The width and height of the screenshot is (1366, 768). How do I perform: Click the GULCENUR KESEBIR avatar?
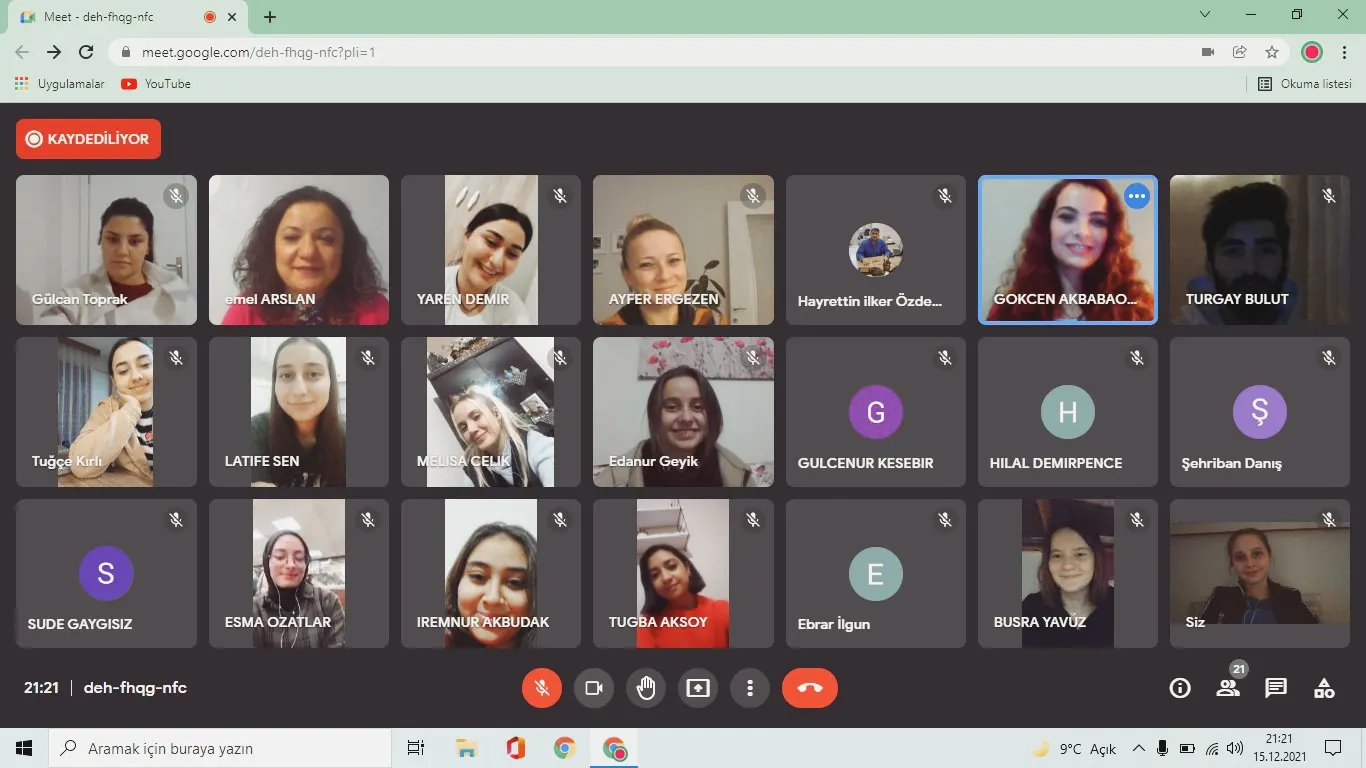876,412
